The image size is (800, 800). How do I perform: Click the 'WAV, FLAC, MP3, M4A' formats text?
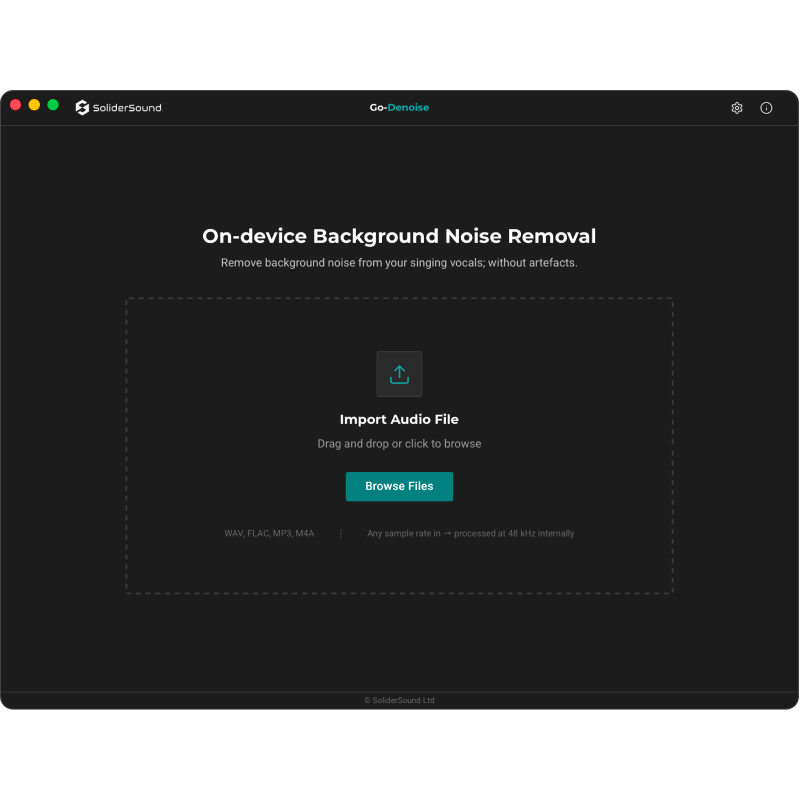click(269, 533)
